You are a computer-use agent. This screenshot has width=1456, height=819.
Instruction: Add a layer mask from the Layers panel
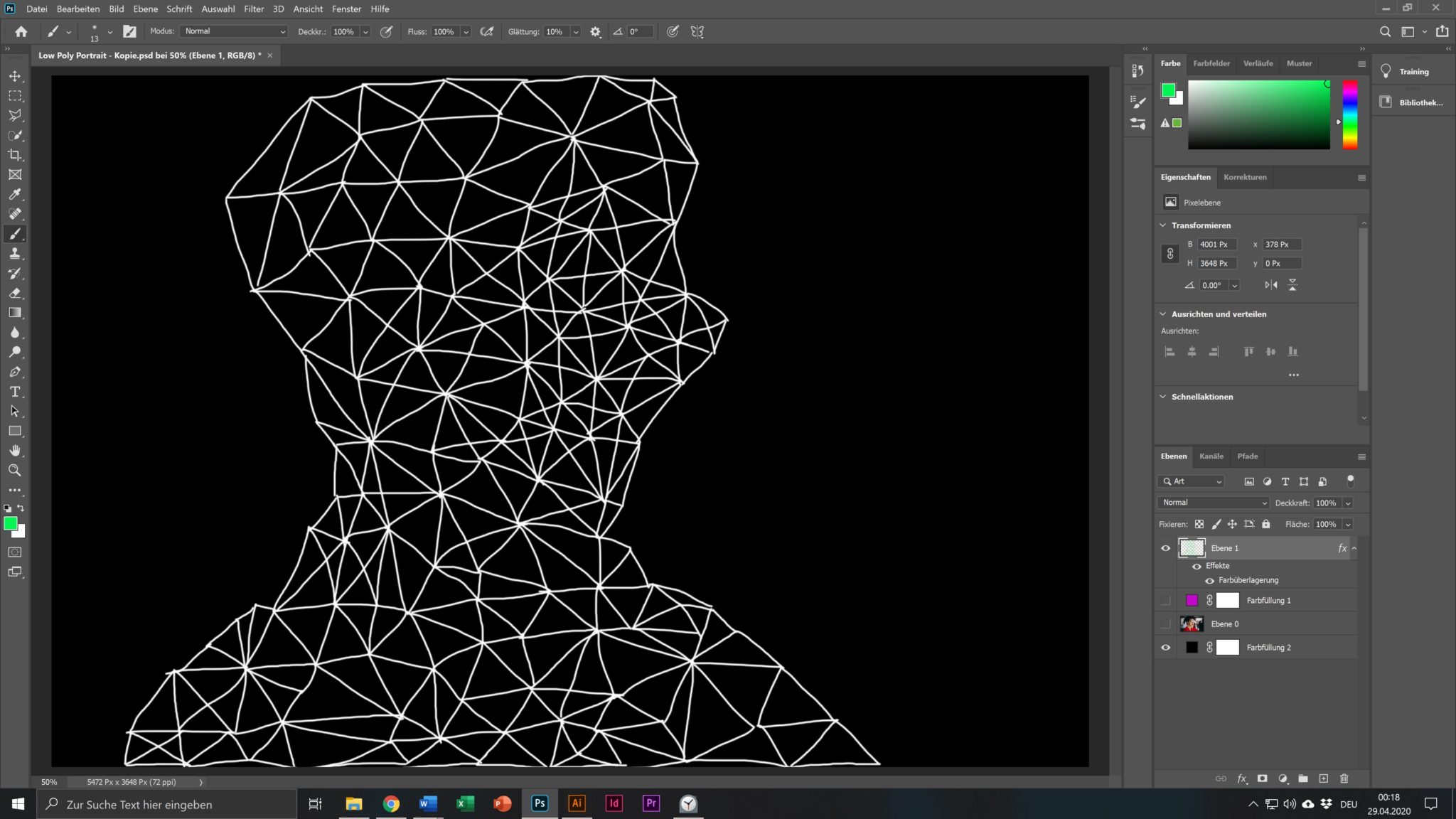(x=1262, y=778)
